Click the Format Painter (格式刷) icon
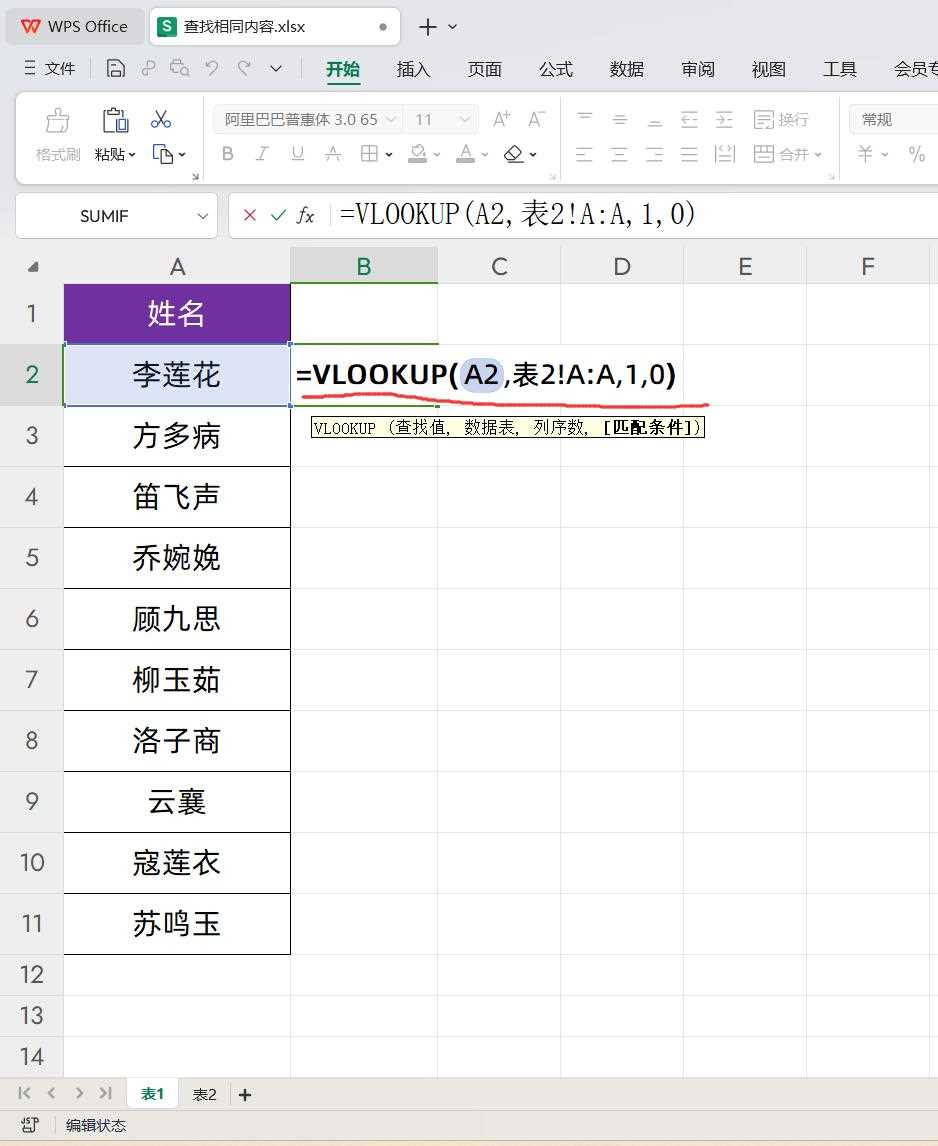Image resolution: width=938 pixels, height=1146 pixels. pos(58,120)
